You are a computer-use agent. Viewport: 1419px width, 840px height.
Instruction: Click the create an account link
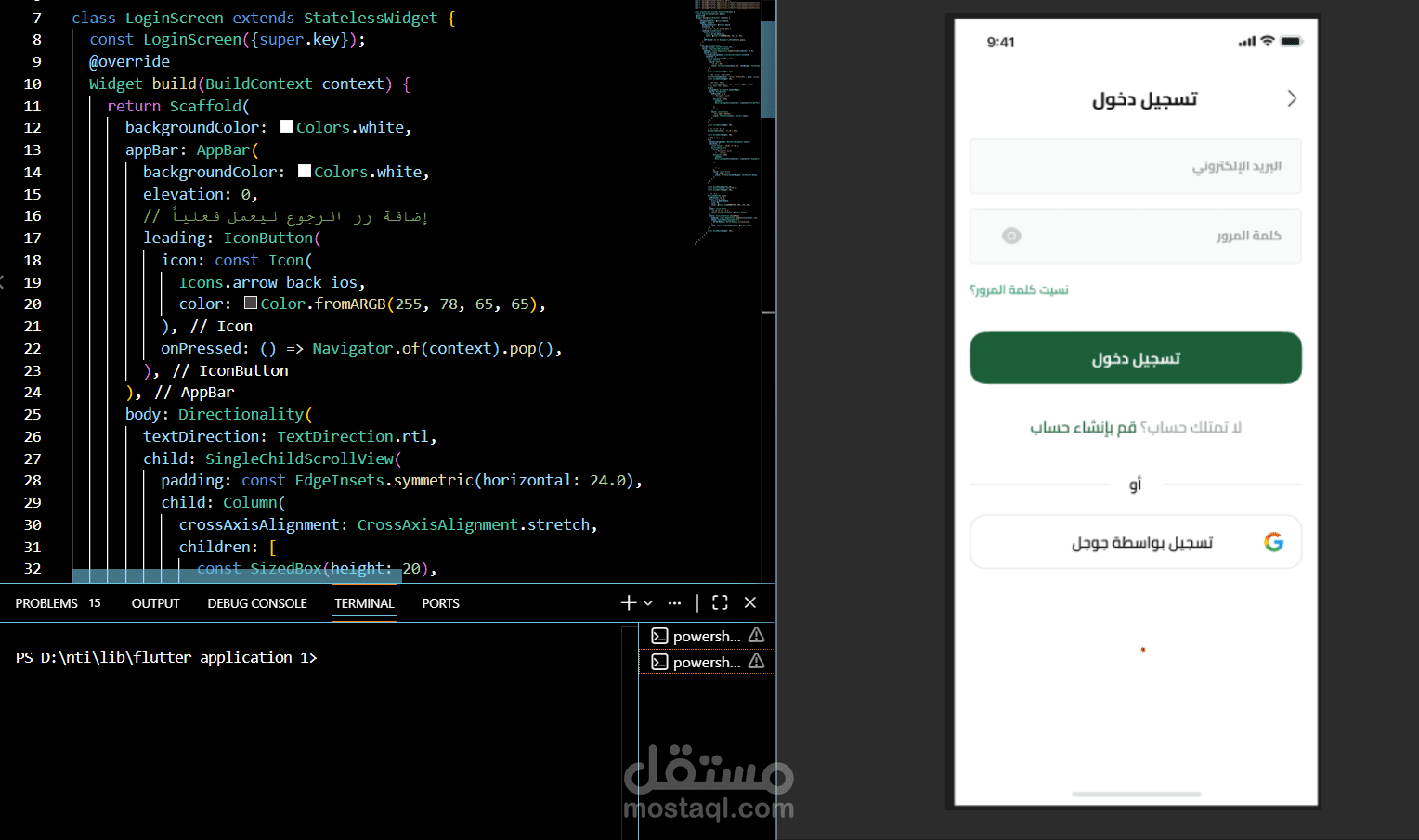[x=1083, y=427]
